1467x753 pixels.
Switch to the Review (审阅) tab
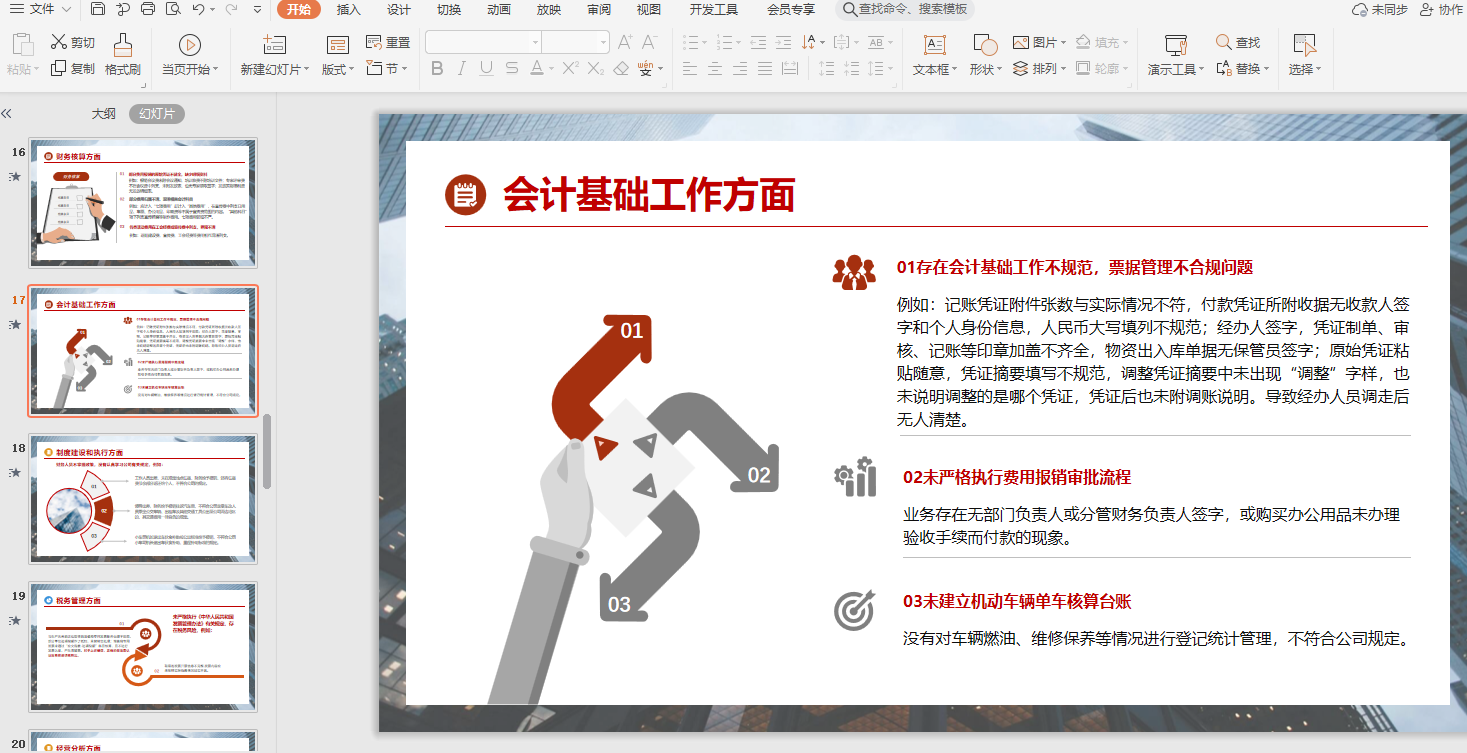pyautogui.click(x=599, y=10)
